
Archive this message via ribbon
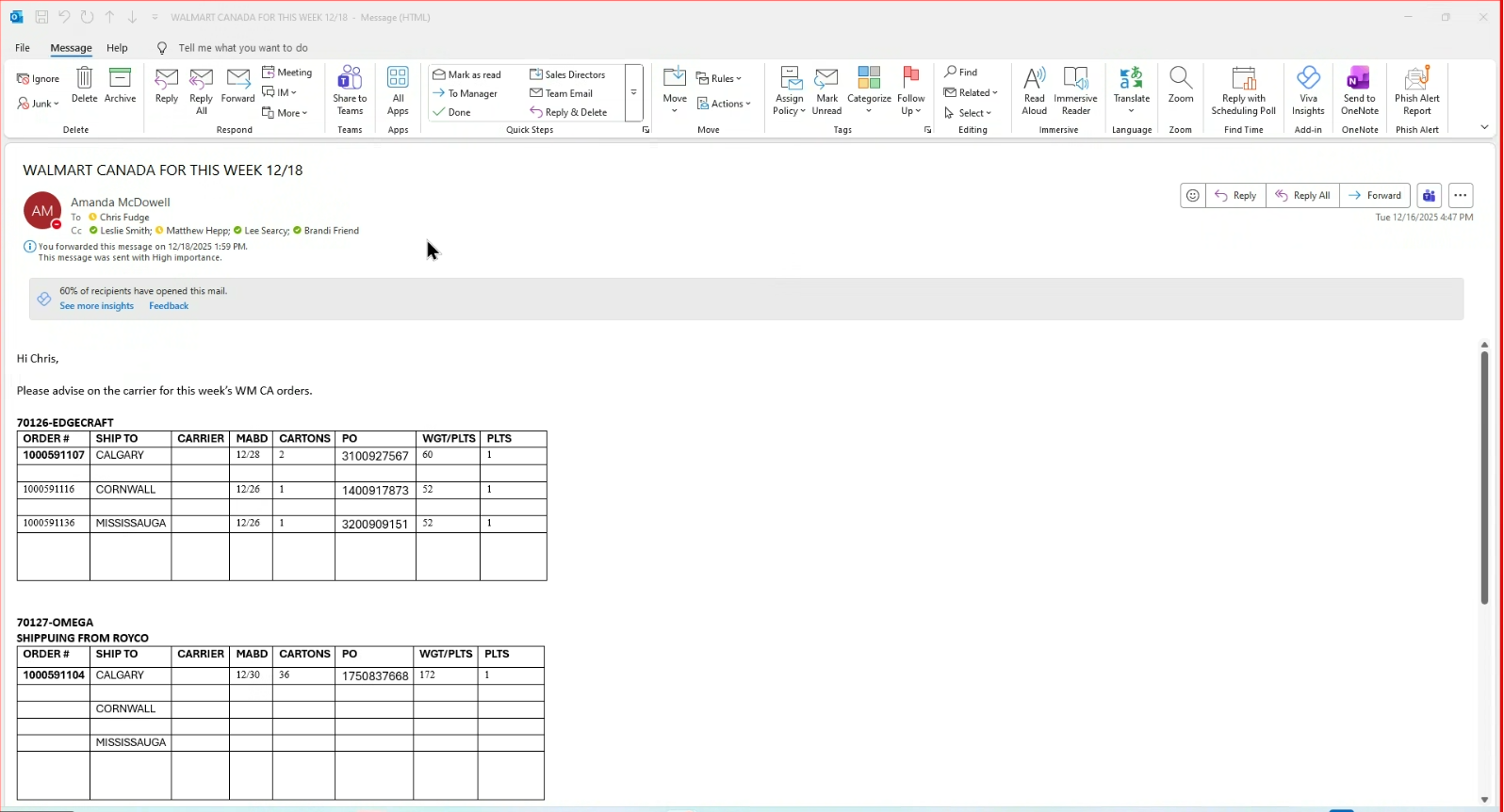pos(120,85)
